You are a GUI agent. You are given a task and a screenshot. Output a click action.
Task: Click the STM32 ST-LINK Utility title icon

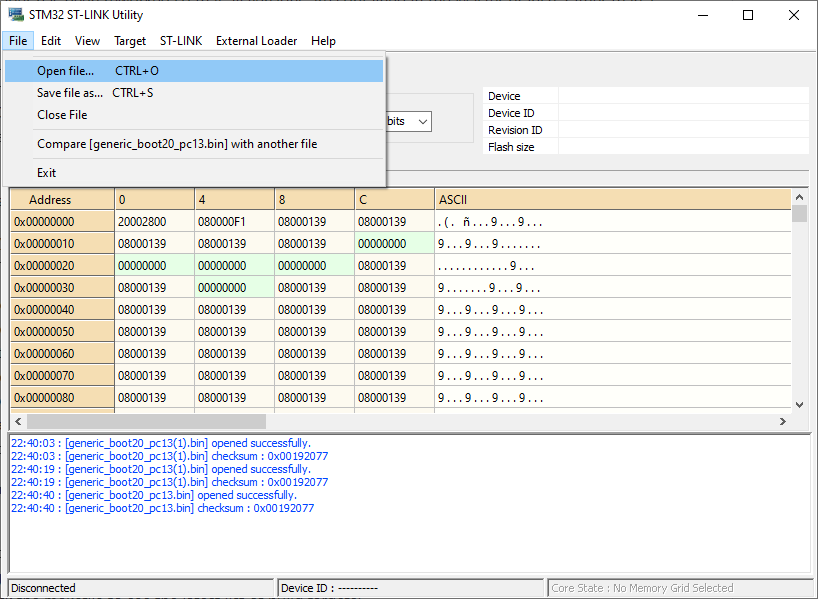[x=16, y=14]
